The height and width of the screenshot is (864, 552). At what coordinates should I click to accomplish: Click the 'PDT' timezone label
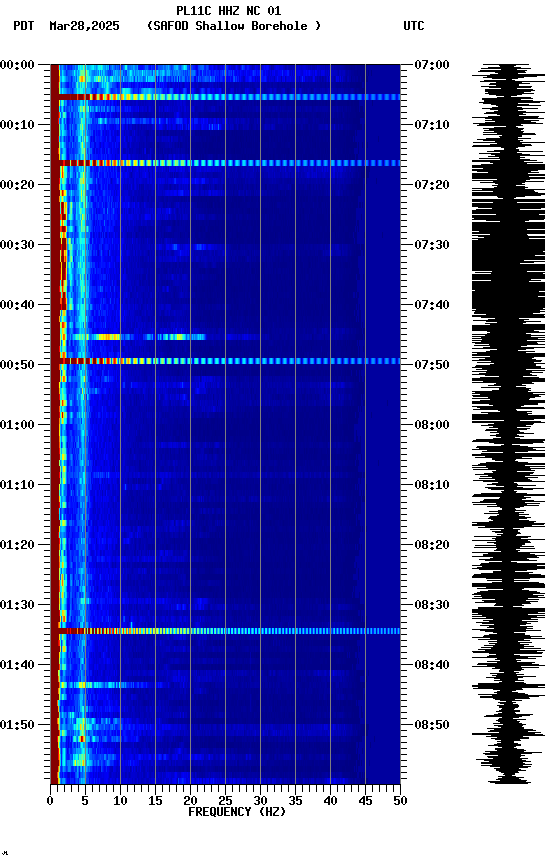pos(24,26)
